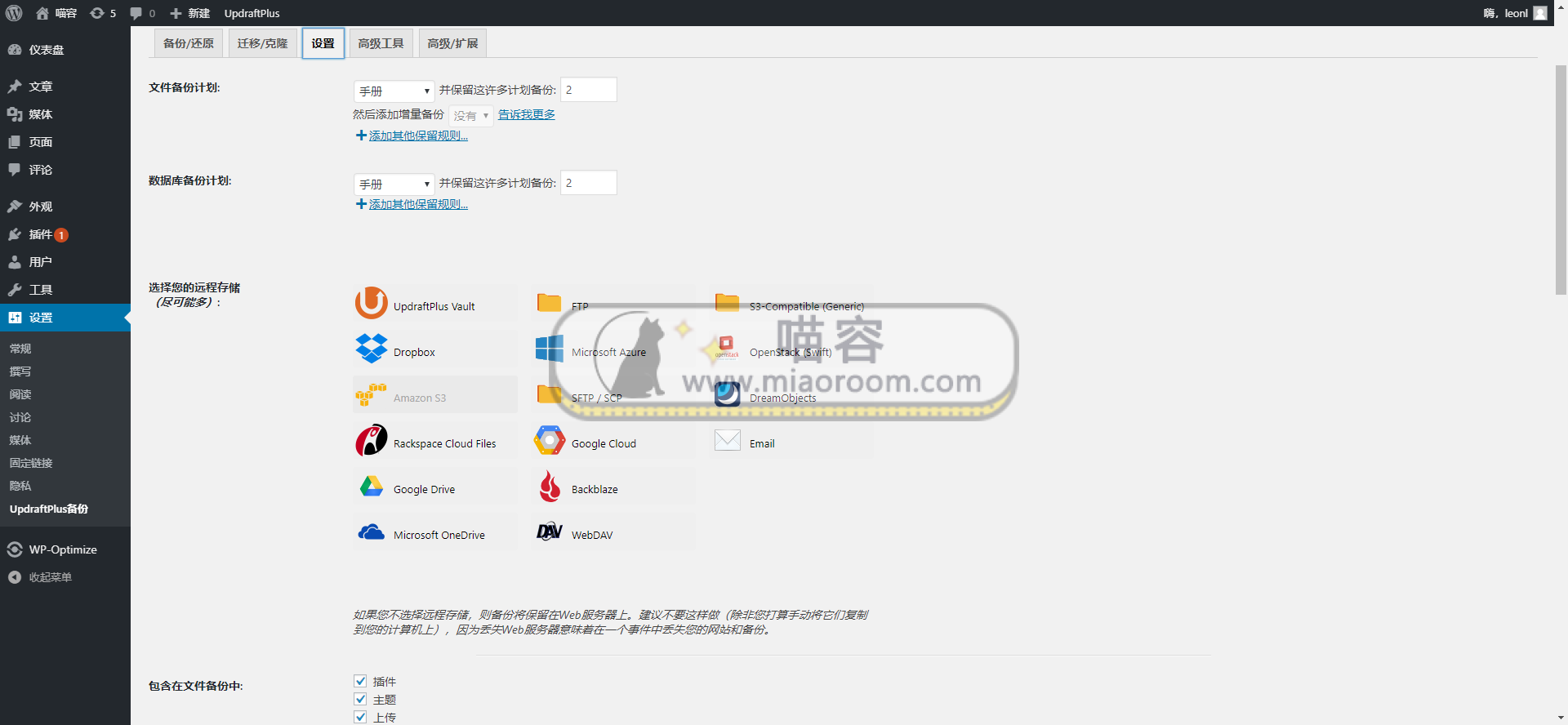Visit site 喵容 from admin bar
Screen dimensions: 1568x725
coord(56,13)
